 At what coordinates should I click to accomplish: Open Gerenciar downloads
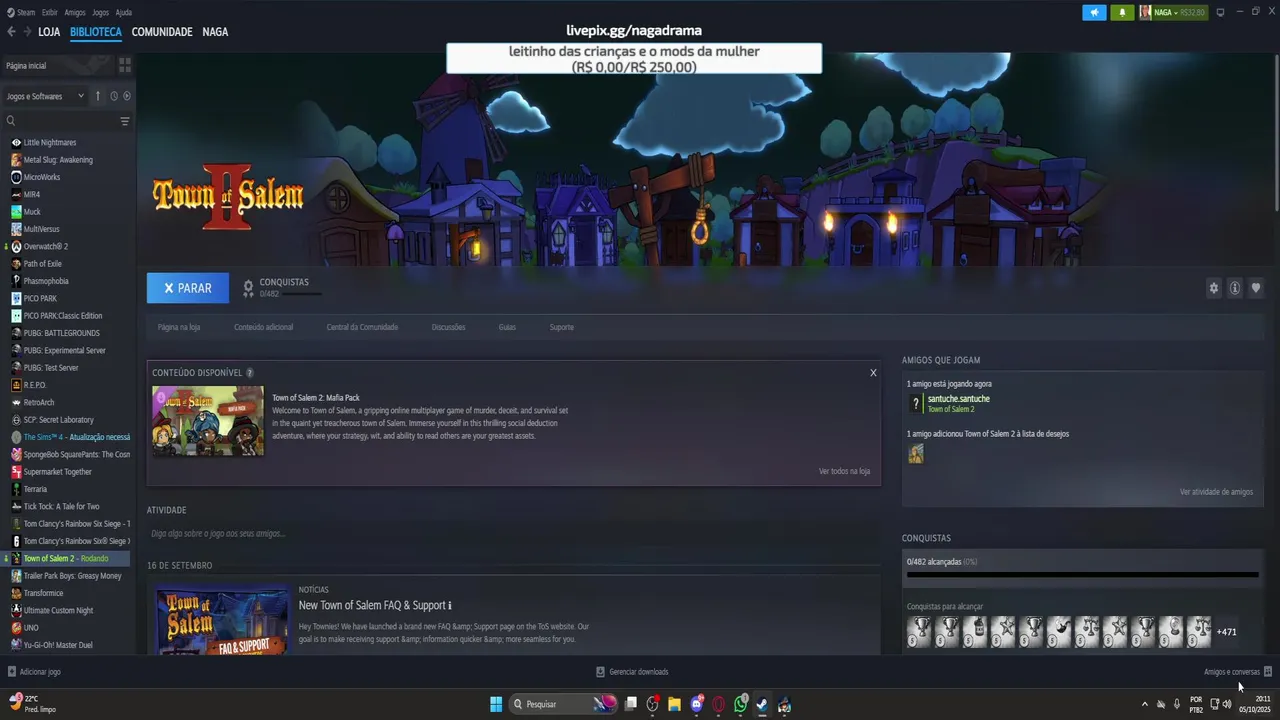pyautogui.click(x=632, y=672)
